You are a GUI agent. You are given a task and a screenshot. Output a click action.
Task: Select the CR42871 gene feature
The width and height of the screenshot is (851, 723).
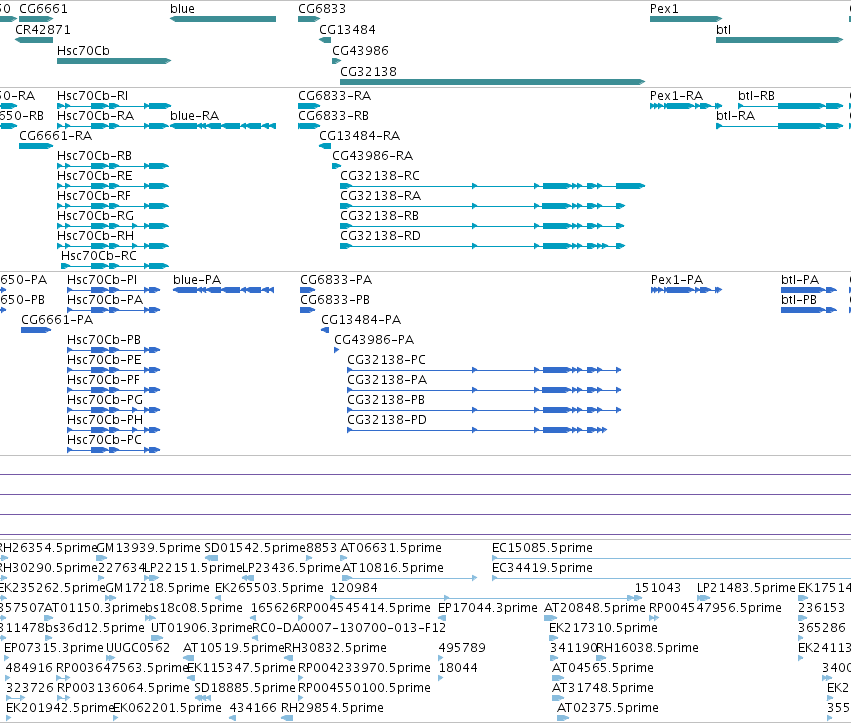click(34, 40)
